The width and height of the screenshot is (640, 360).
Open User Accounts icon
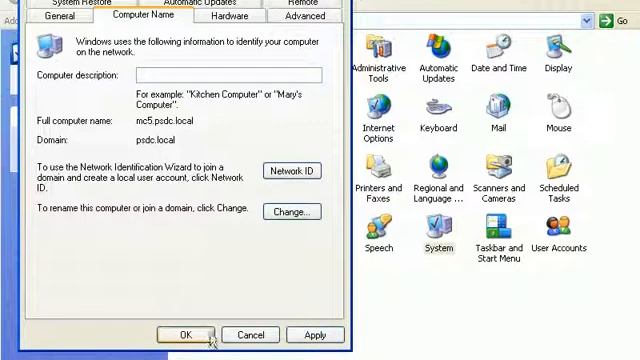point(558,234)
